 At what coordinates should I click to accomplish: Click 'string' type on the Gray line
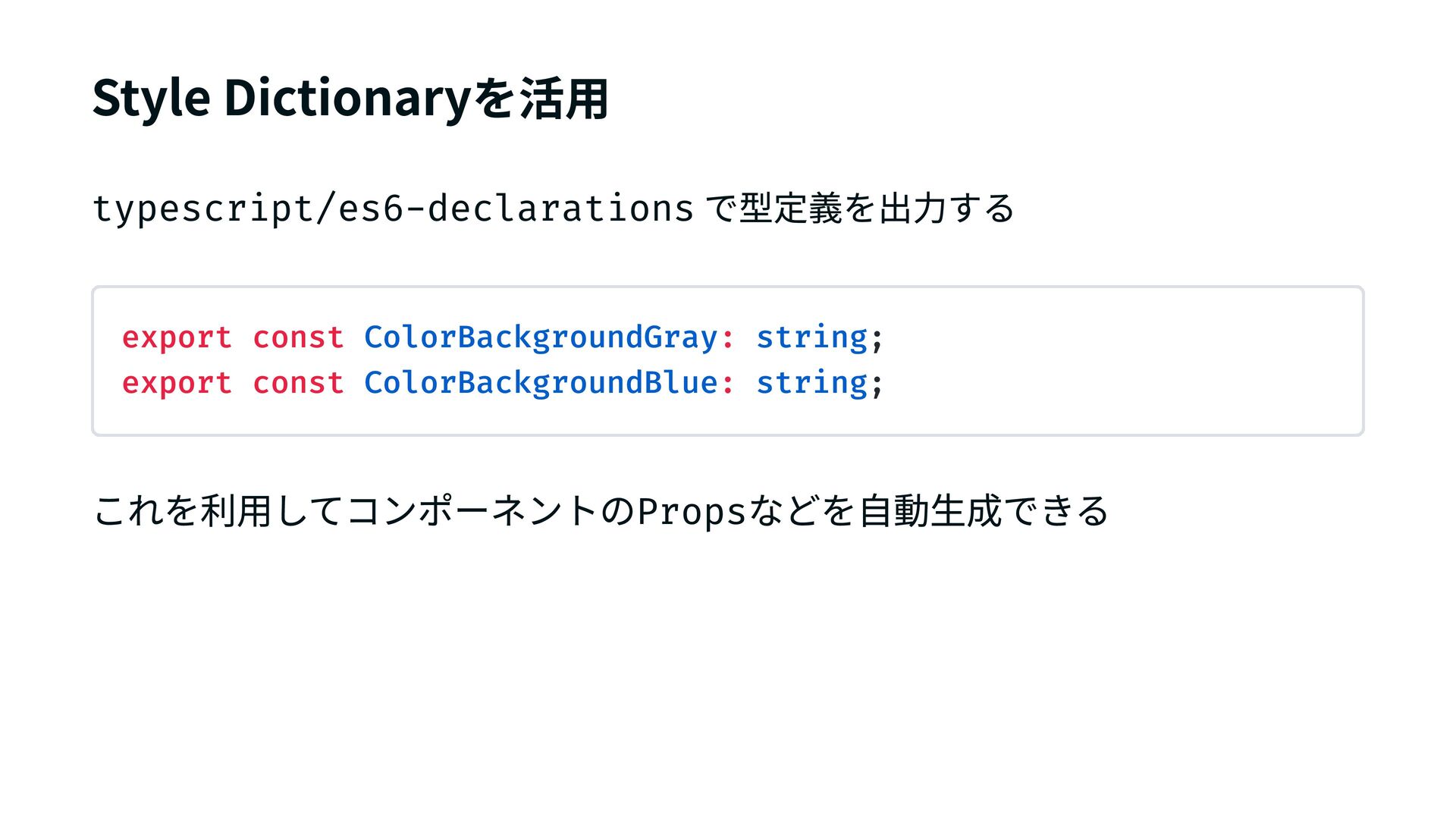pos(811,337)
